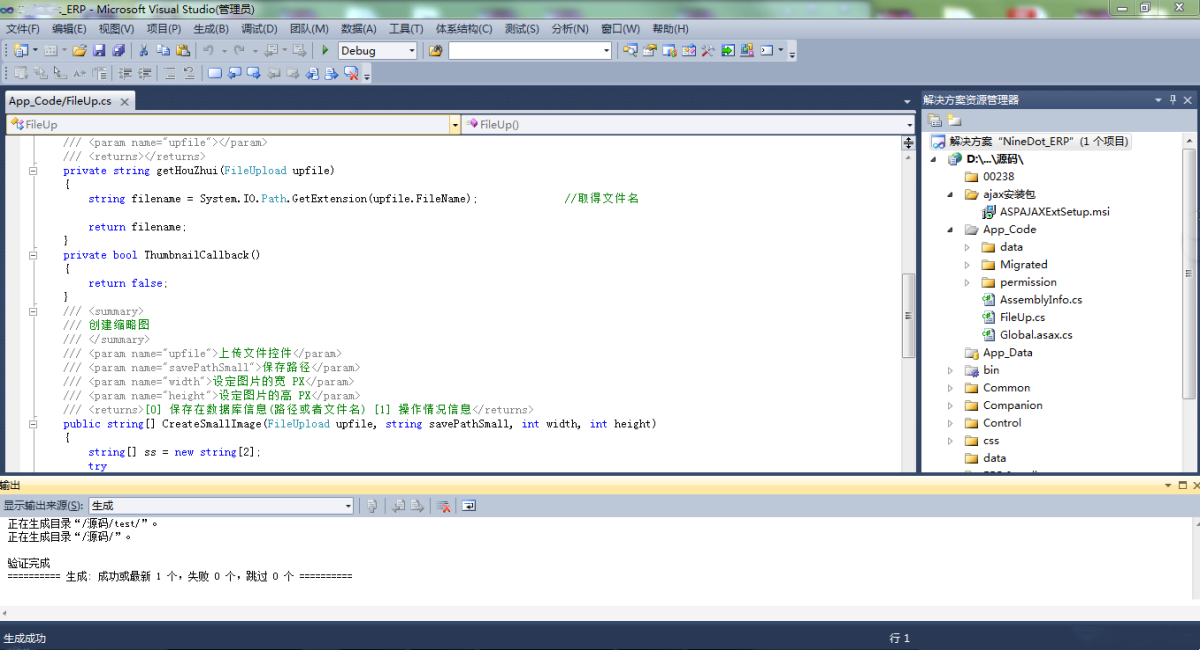Uncomment selected lines icon

click(189, 73)
